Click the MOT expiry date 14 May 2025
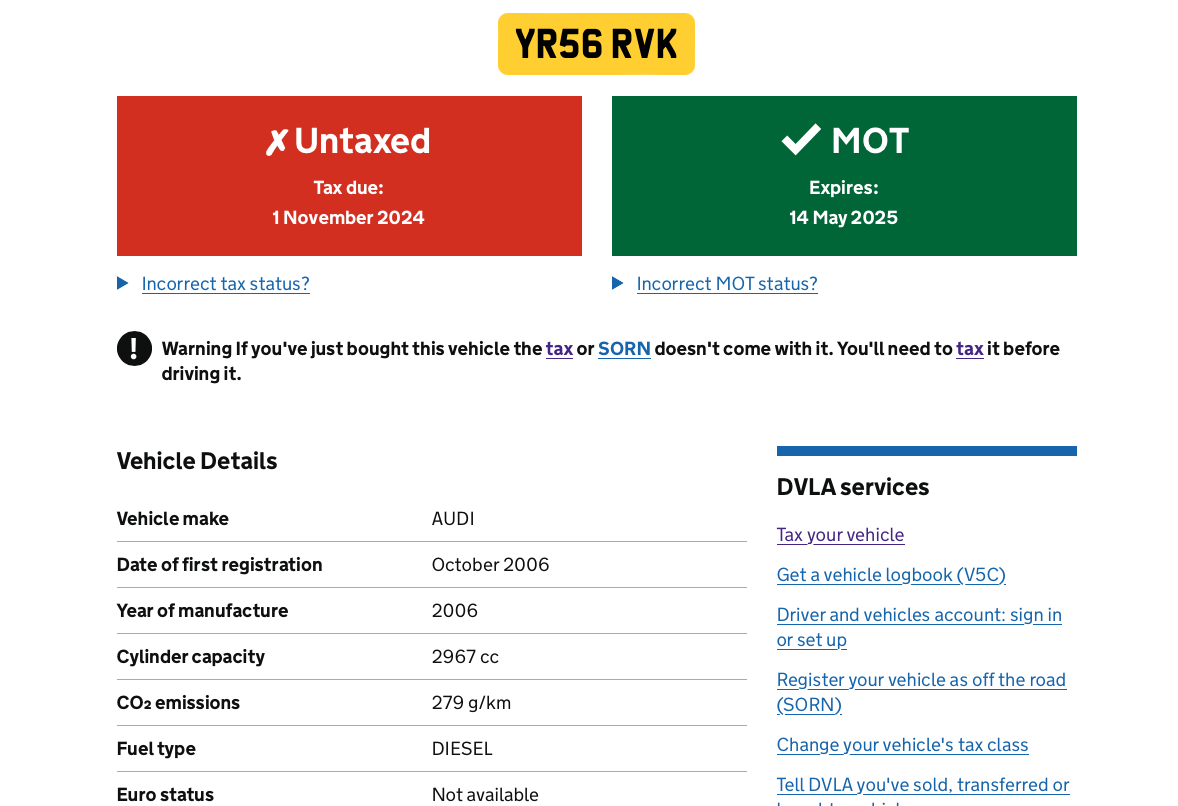1178x806 pixels. tap(843, 218)
